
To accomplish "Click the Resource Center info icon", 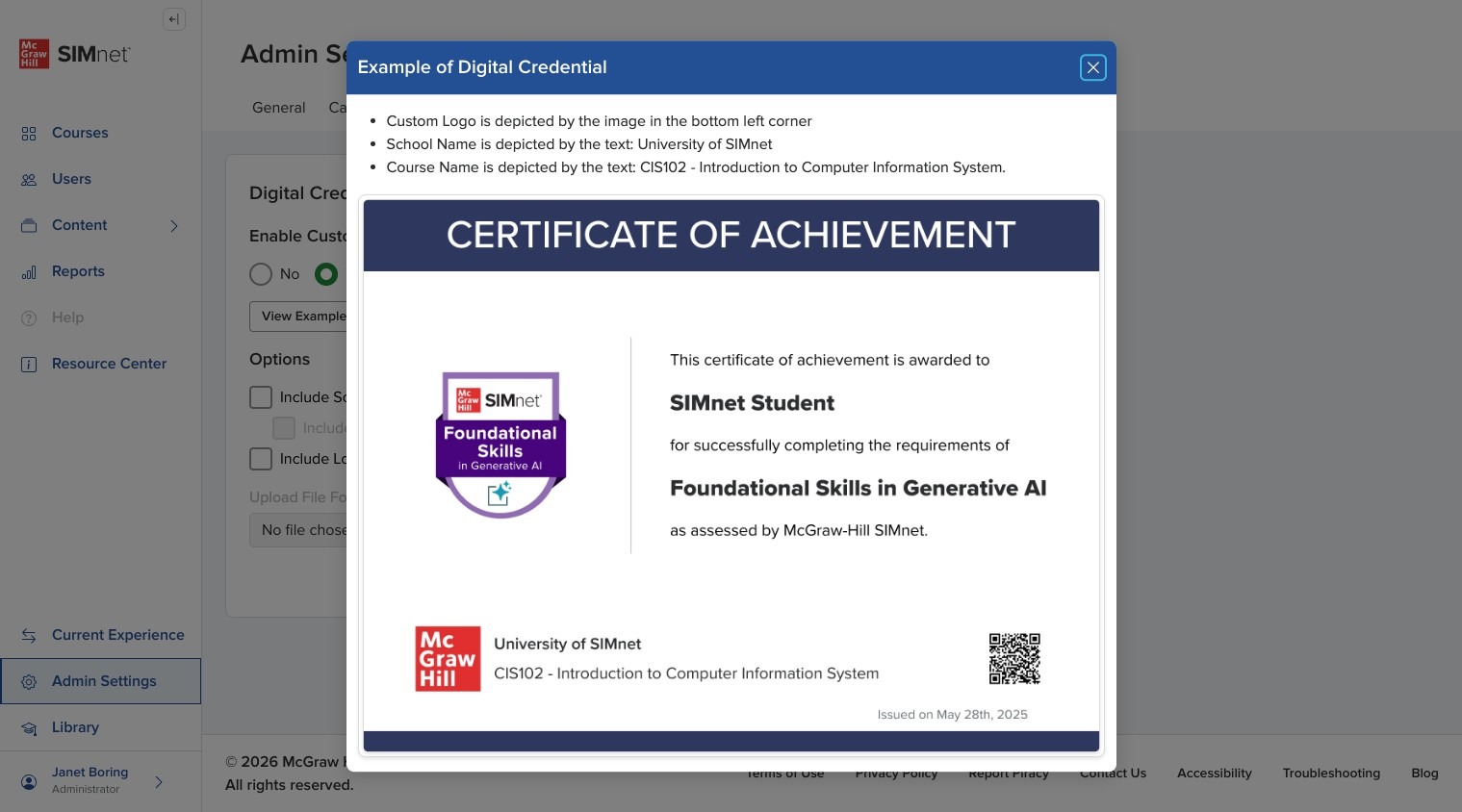I will 29,365.
